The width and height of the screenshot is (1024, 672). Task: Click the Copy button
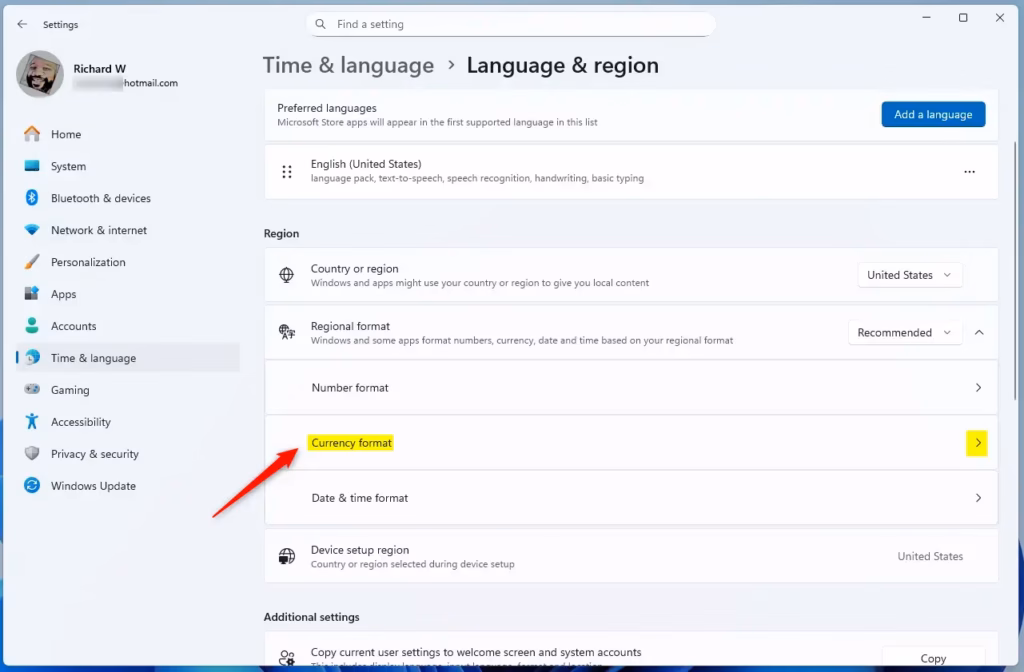(933, 658)
